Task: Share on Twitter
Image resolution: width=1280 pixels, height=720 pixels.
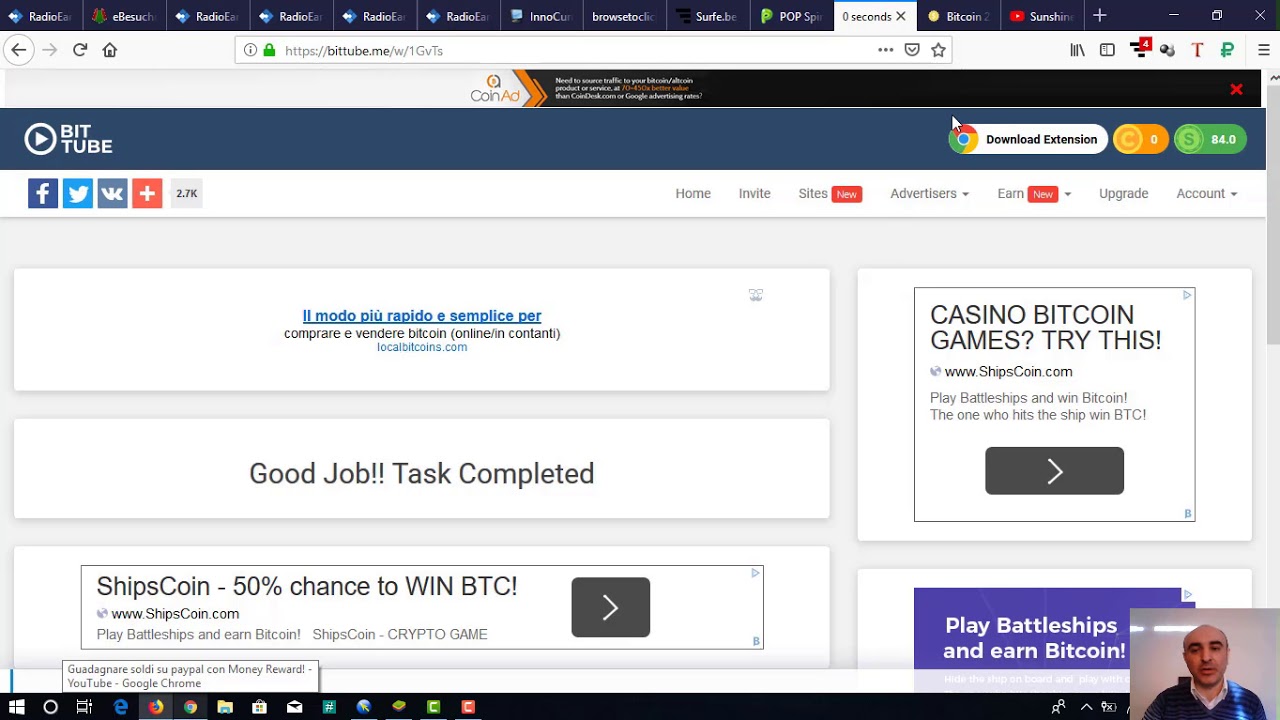Action: click(77, 194)
